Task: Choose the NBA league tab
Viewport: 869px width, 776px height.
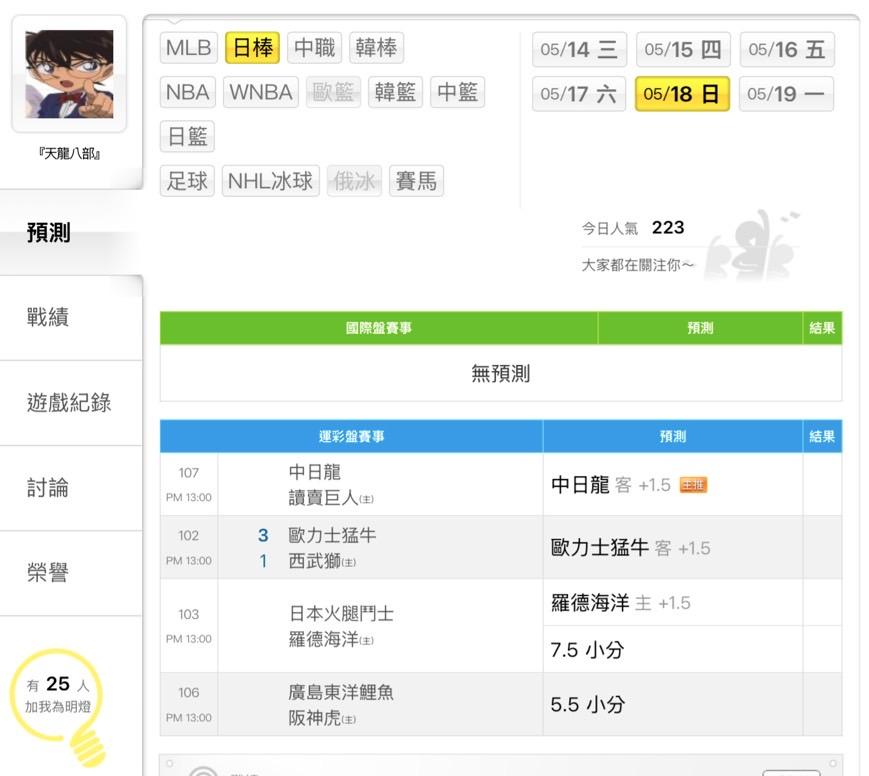Action: [x=188, y=92]
